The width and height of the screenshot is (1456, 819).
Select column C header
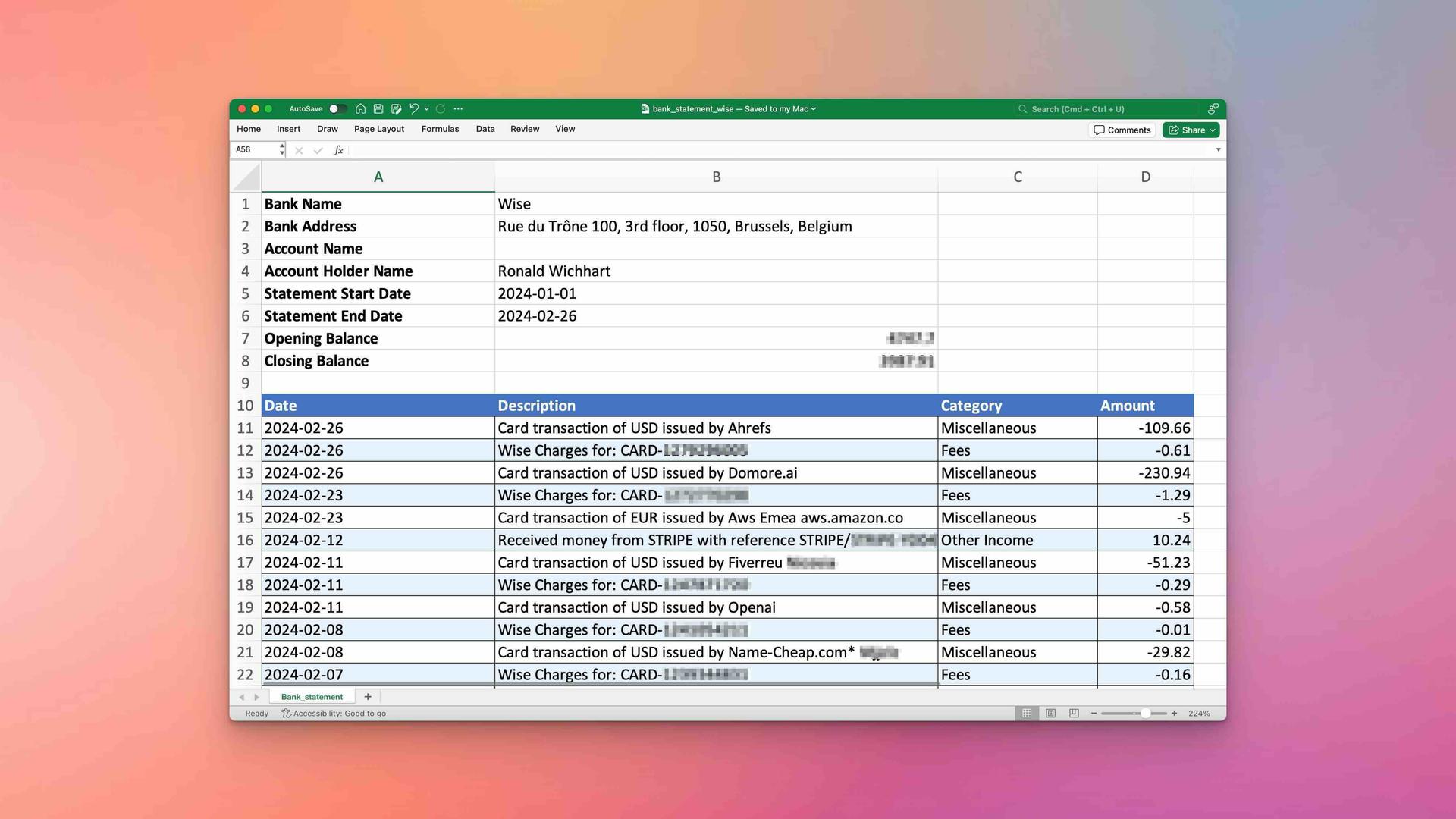click(1018, 177)
